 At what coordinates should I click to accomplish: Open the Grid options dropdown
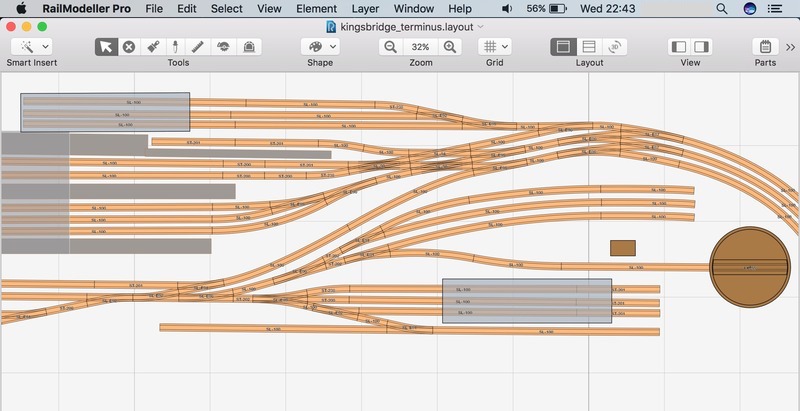(x=494, y=47)
